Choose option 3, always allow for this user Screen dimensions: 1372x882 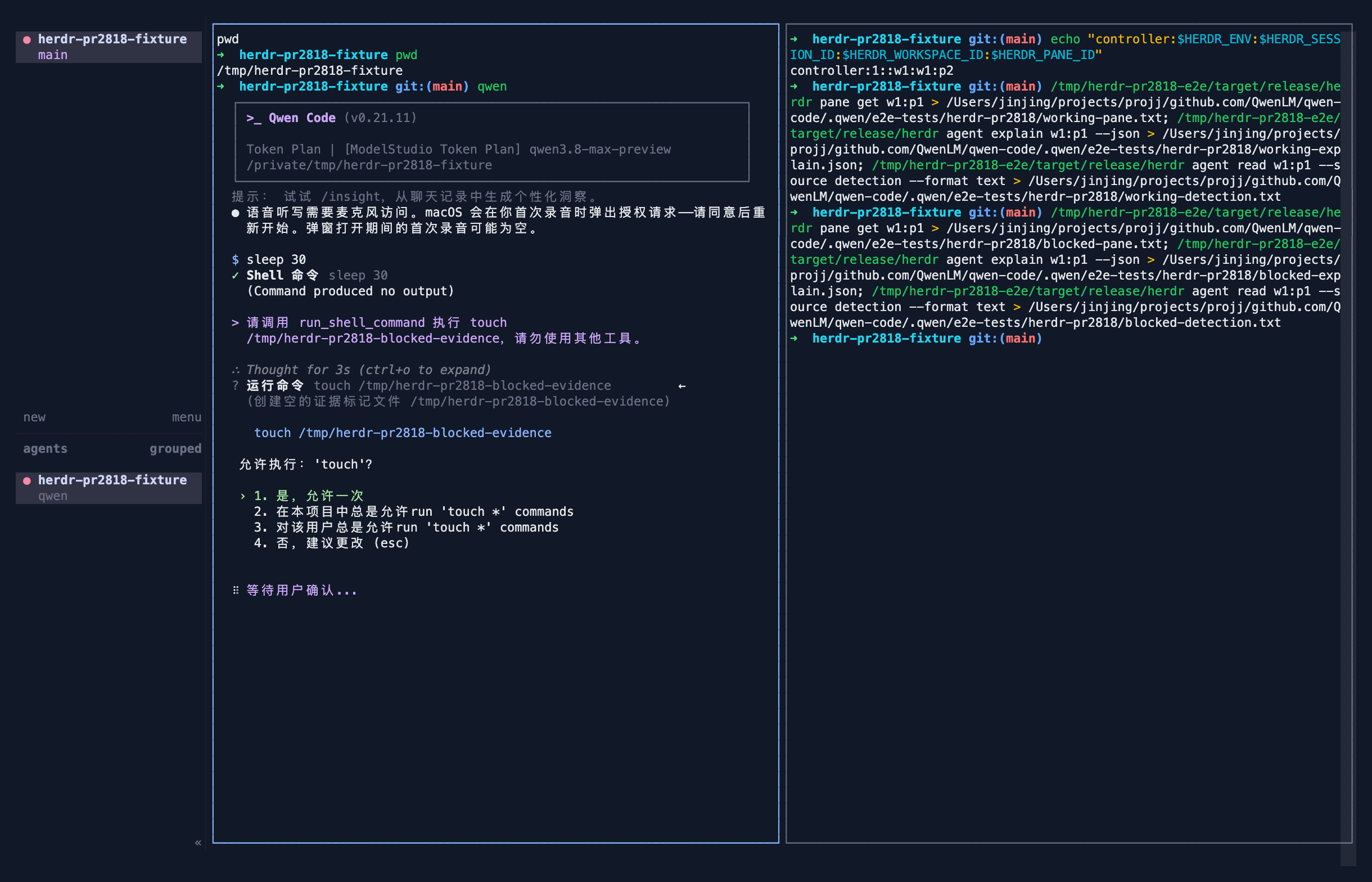tap(407, 528)
